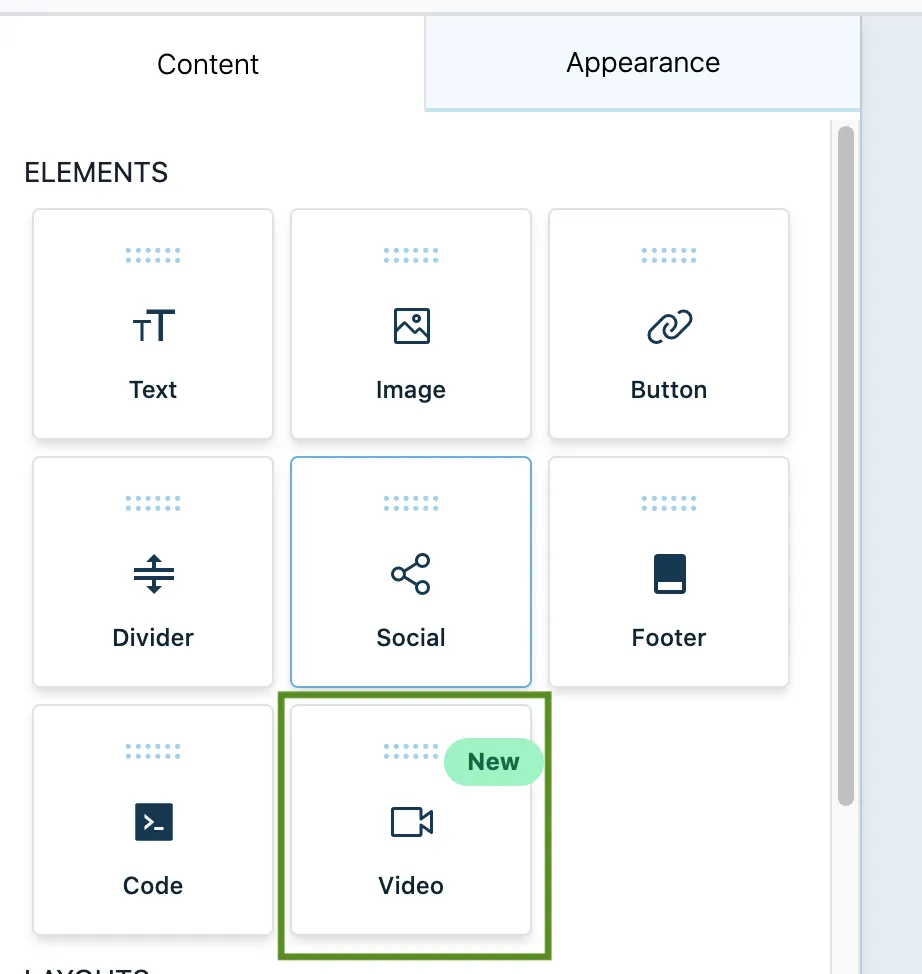Click the drag handle dots on Text tile

[153, 255]
